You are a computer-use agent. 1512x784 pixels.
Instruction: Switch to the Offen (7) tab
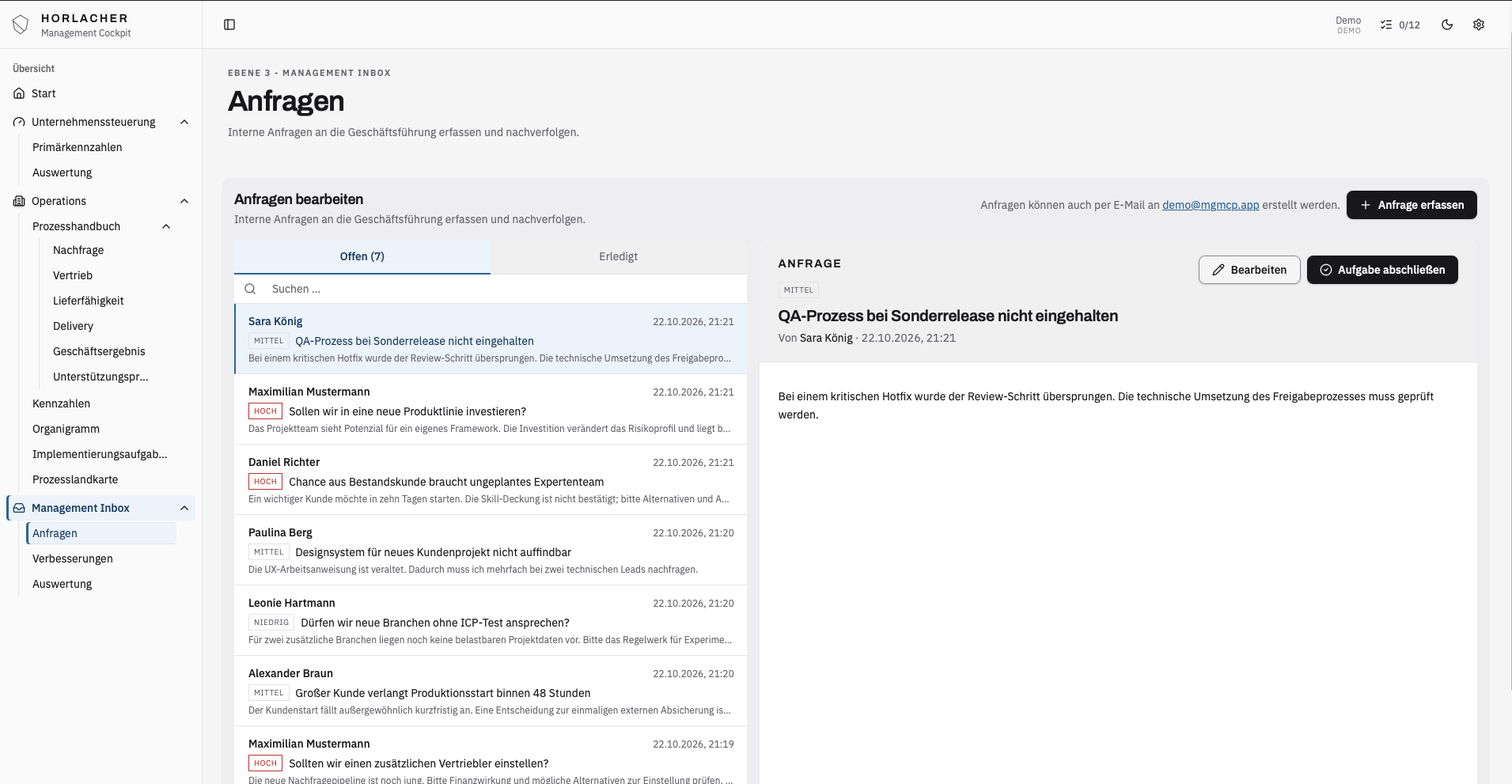tap(362, 256)
